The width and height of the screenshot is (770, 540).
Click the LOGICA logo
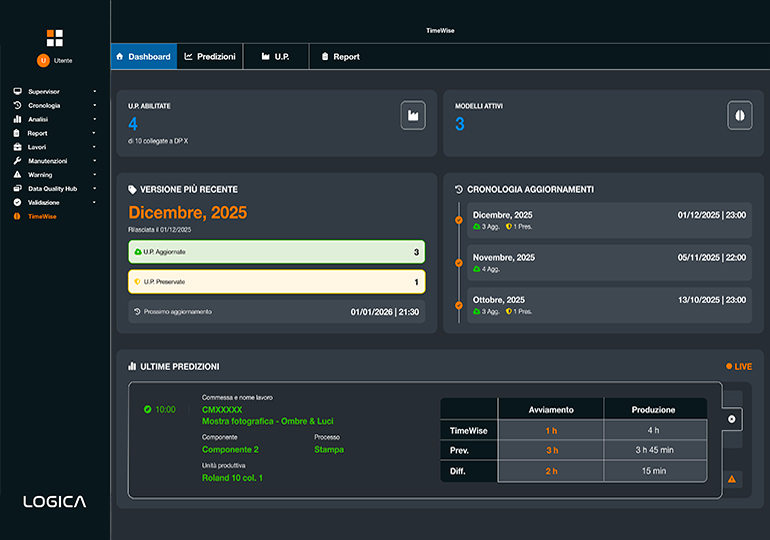point(55,502)
